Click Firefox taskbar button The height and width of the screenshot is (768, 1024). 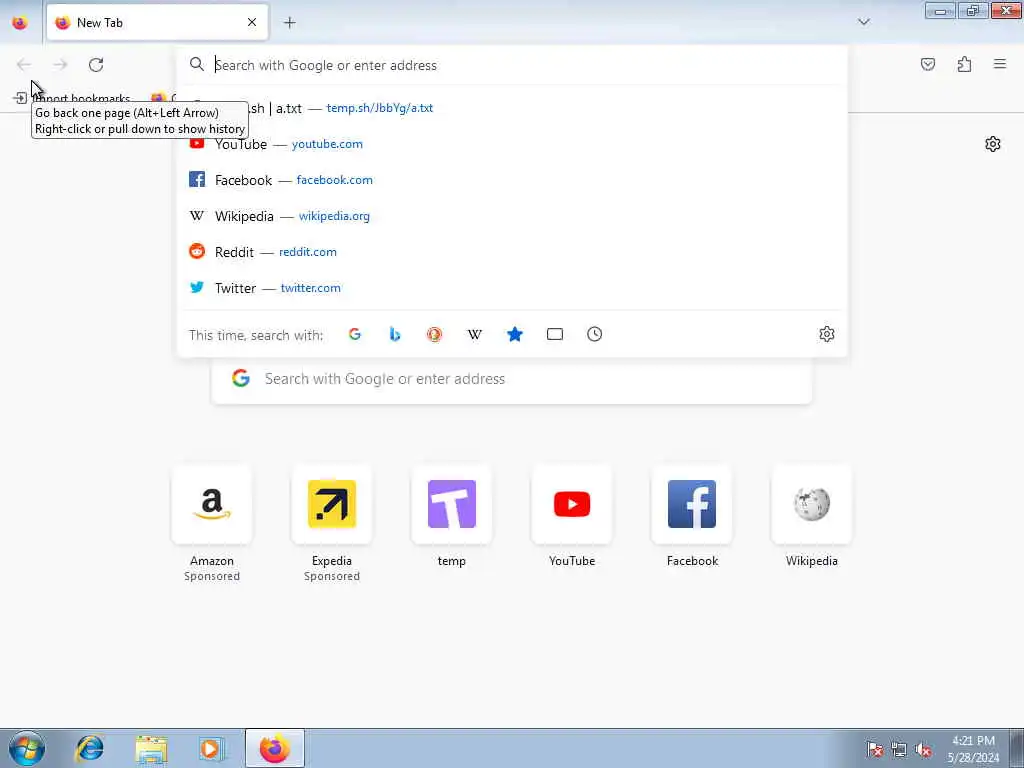(x=274, y=748)
